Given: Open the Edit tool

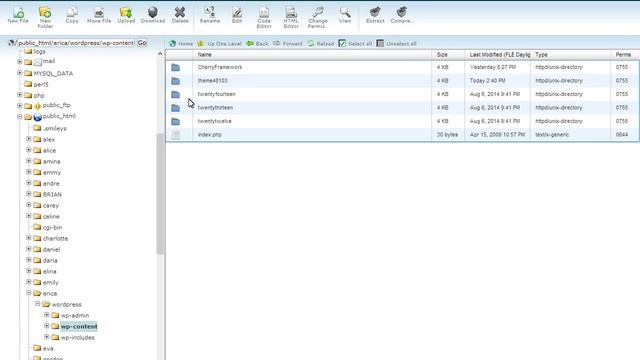Looking at the screenshot, I should [237, 15].
